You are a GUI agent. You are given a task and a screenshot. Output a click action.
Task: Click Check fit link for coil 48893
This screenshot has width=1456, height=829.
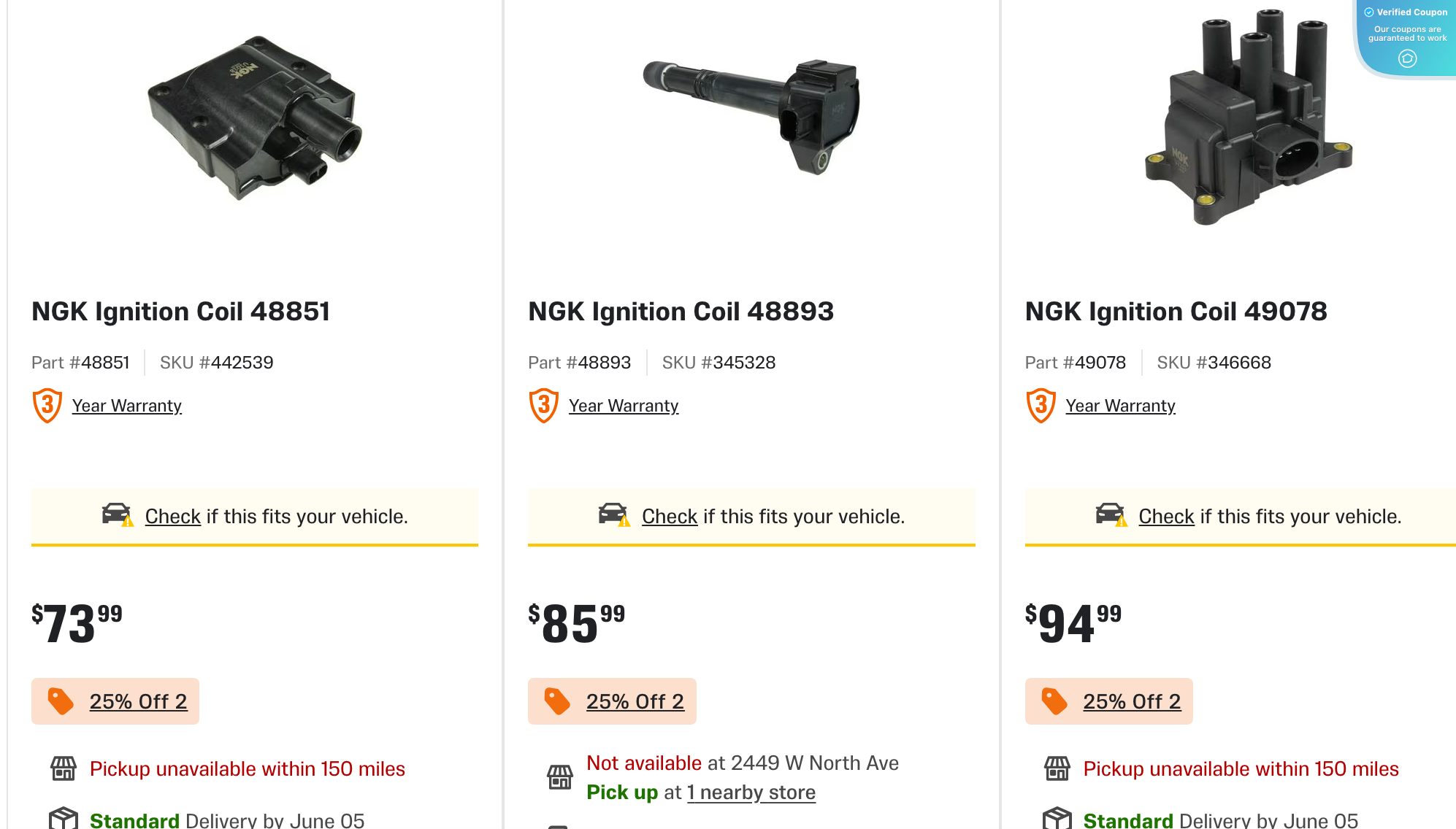point(669,517)
